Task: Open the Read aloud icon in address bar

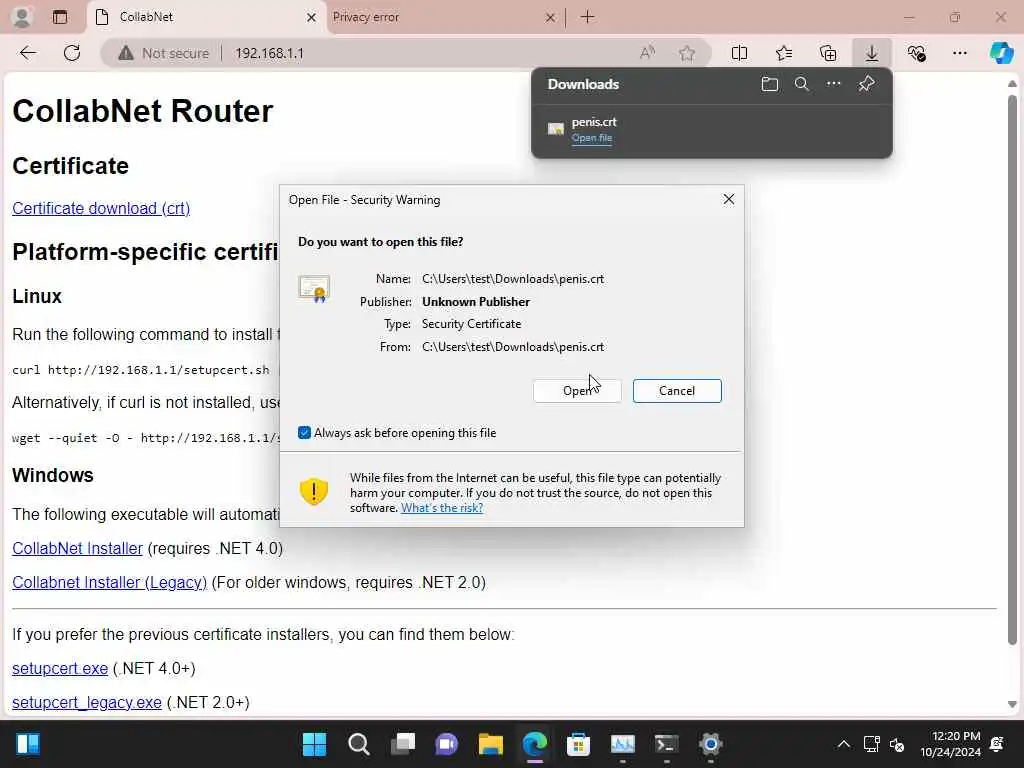Action: point(647,53)
